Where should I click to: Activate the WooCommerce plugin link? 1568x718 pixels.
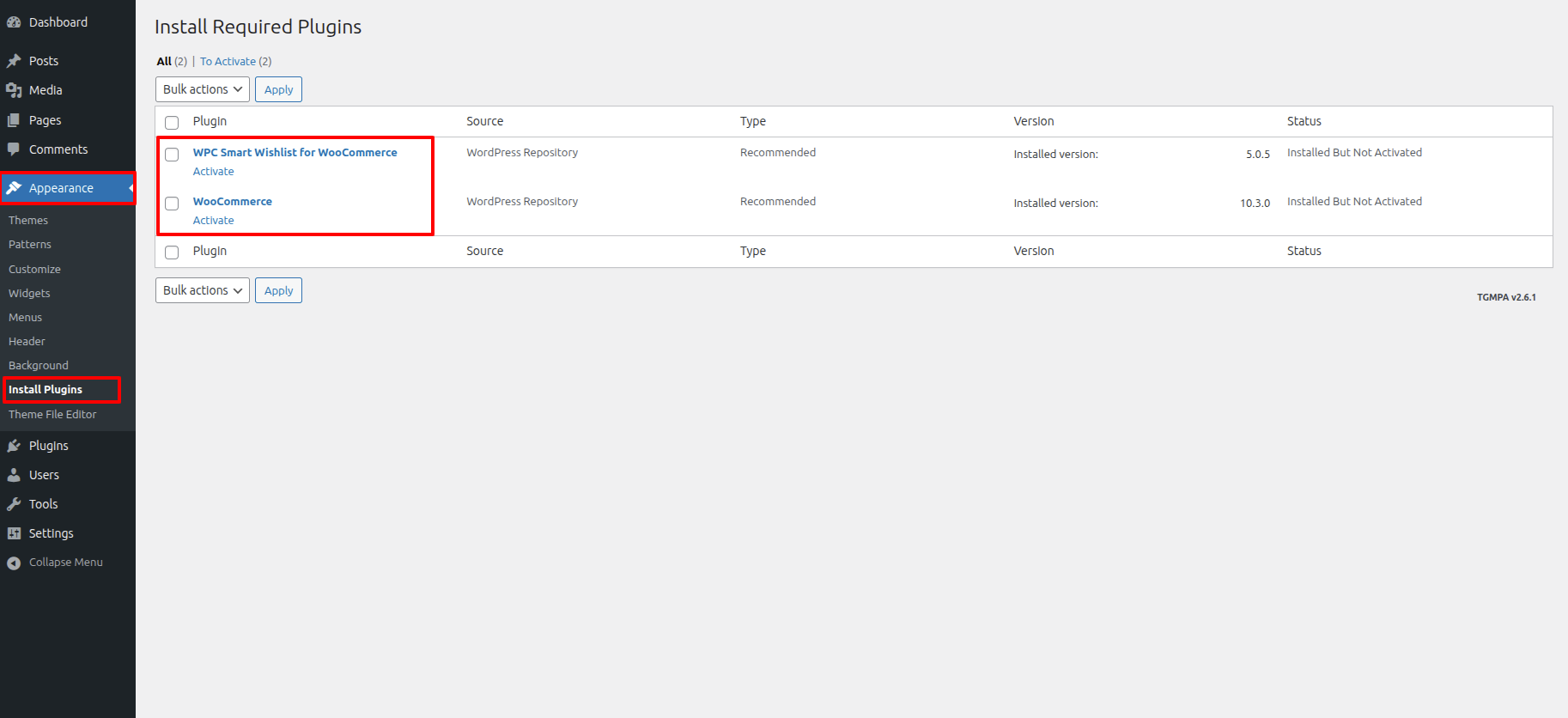[213, 221]
